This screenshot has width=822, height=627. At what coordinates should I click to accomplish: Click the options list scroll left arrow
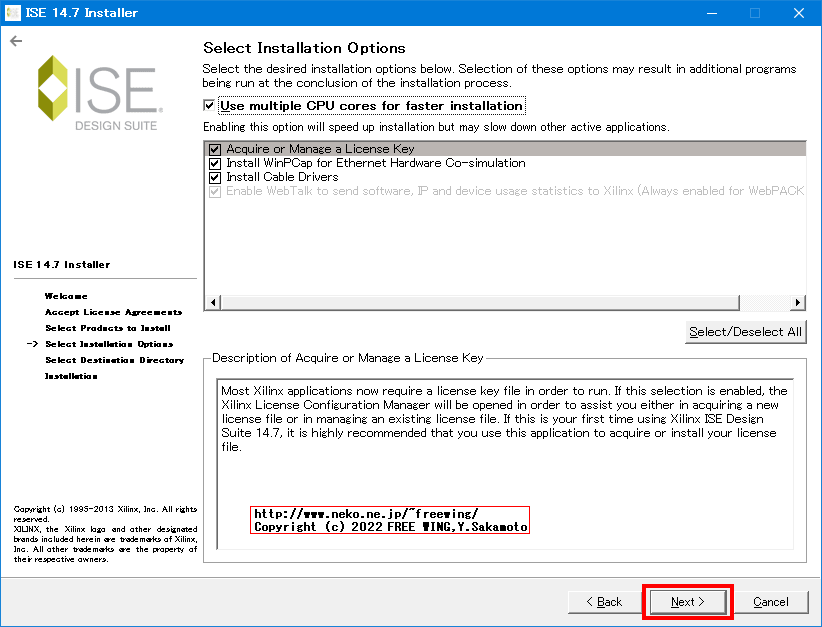click(212, 302)
